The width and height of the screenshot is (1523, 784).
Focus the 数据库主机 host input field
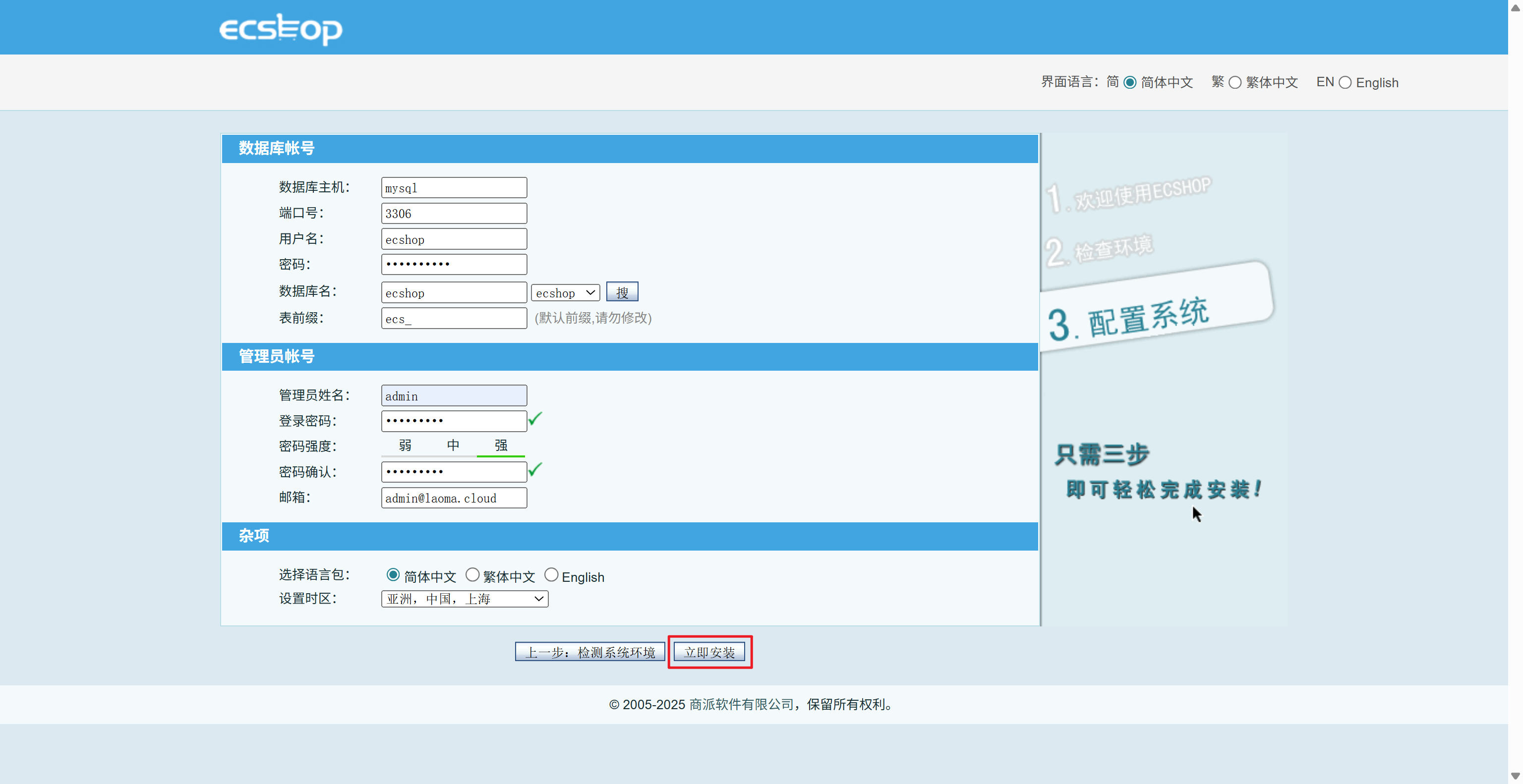pos(454,188)
